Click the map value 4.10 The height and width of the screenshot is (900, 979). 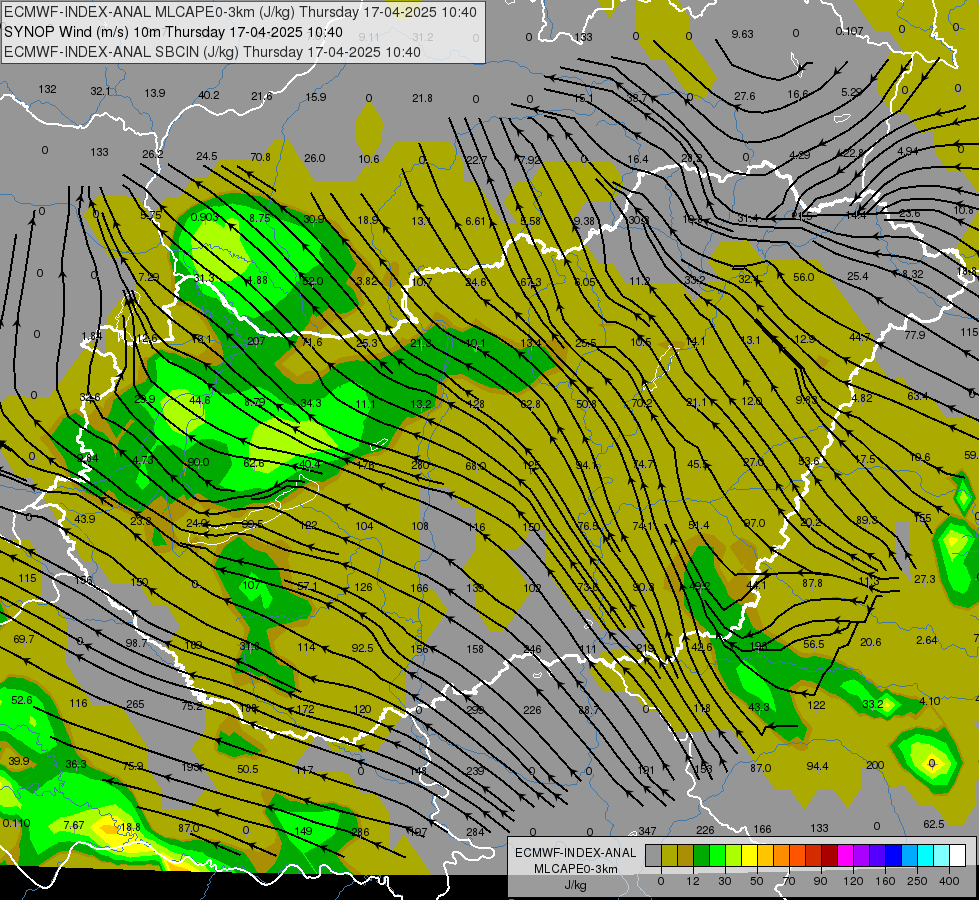pyautogui.click(x=930, y=701)
